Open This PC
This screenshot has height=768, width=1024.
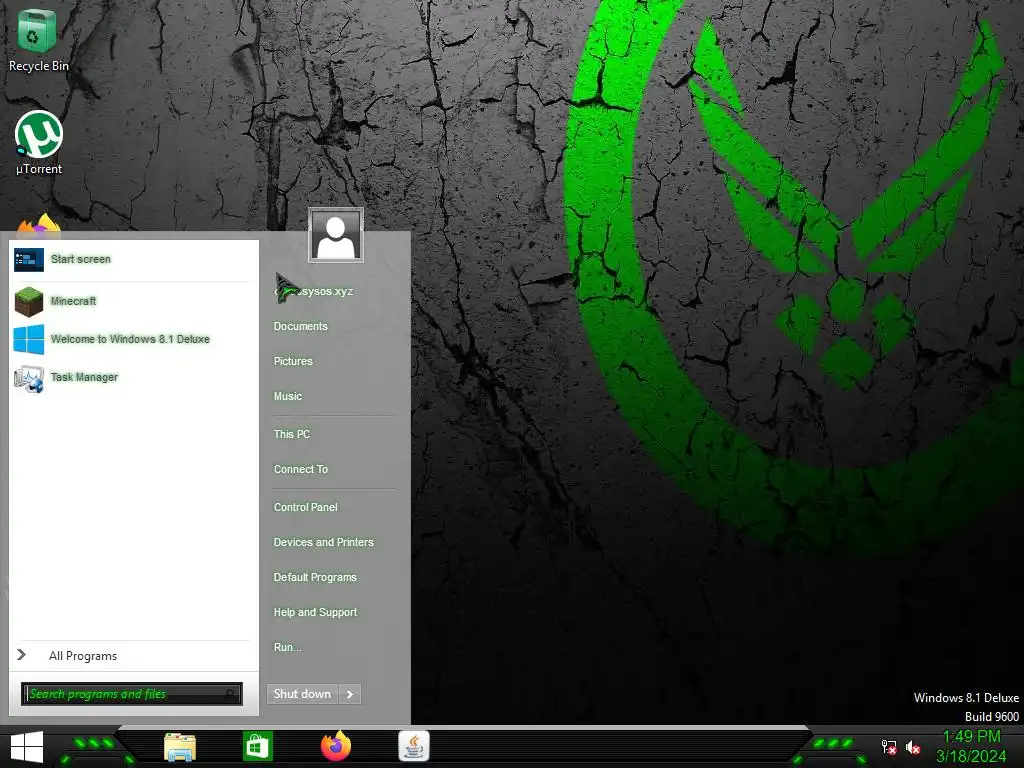292,434
